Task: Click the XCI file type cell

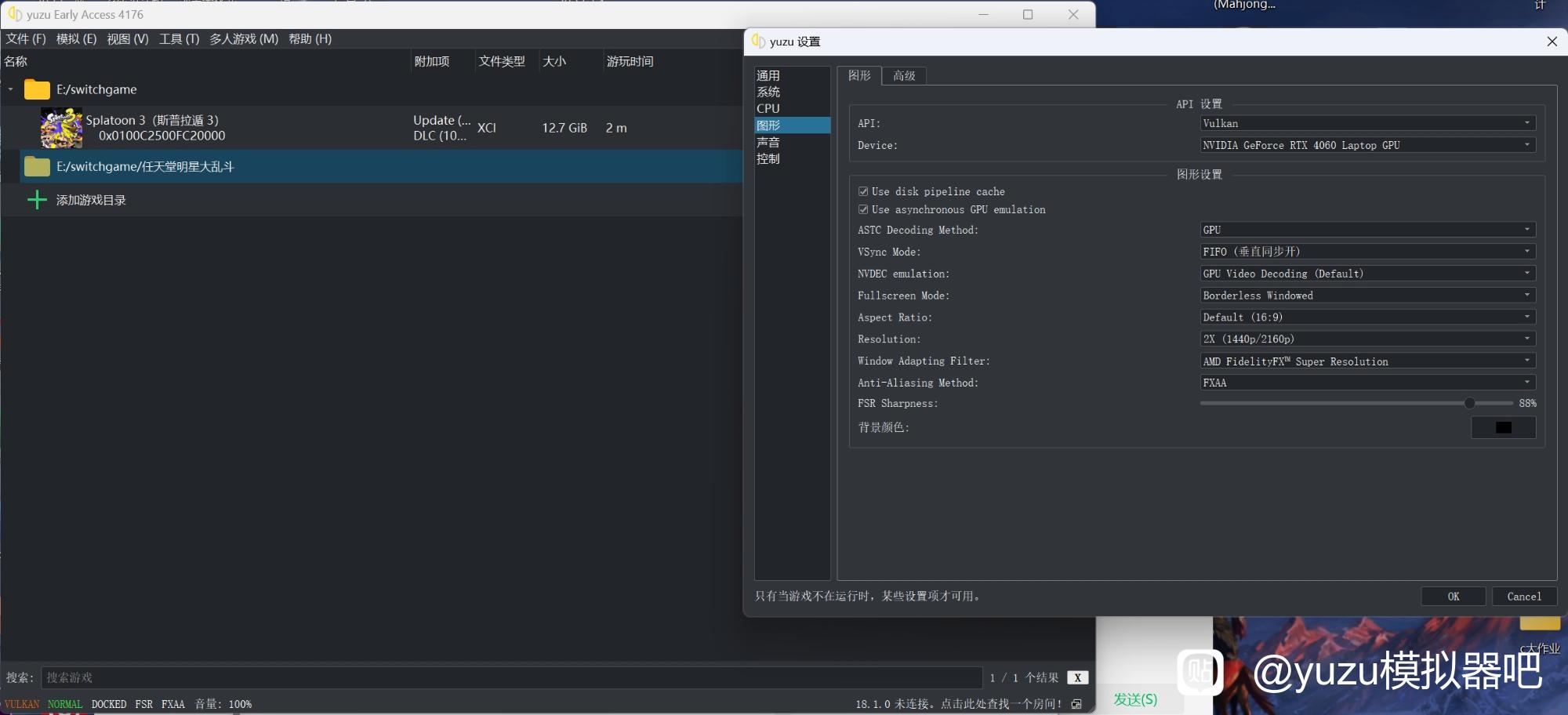Action: pos(487,128)
